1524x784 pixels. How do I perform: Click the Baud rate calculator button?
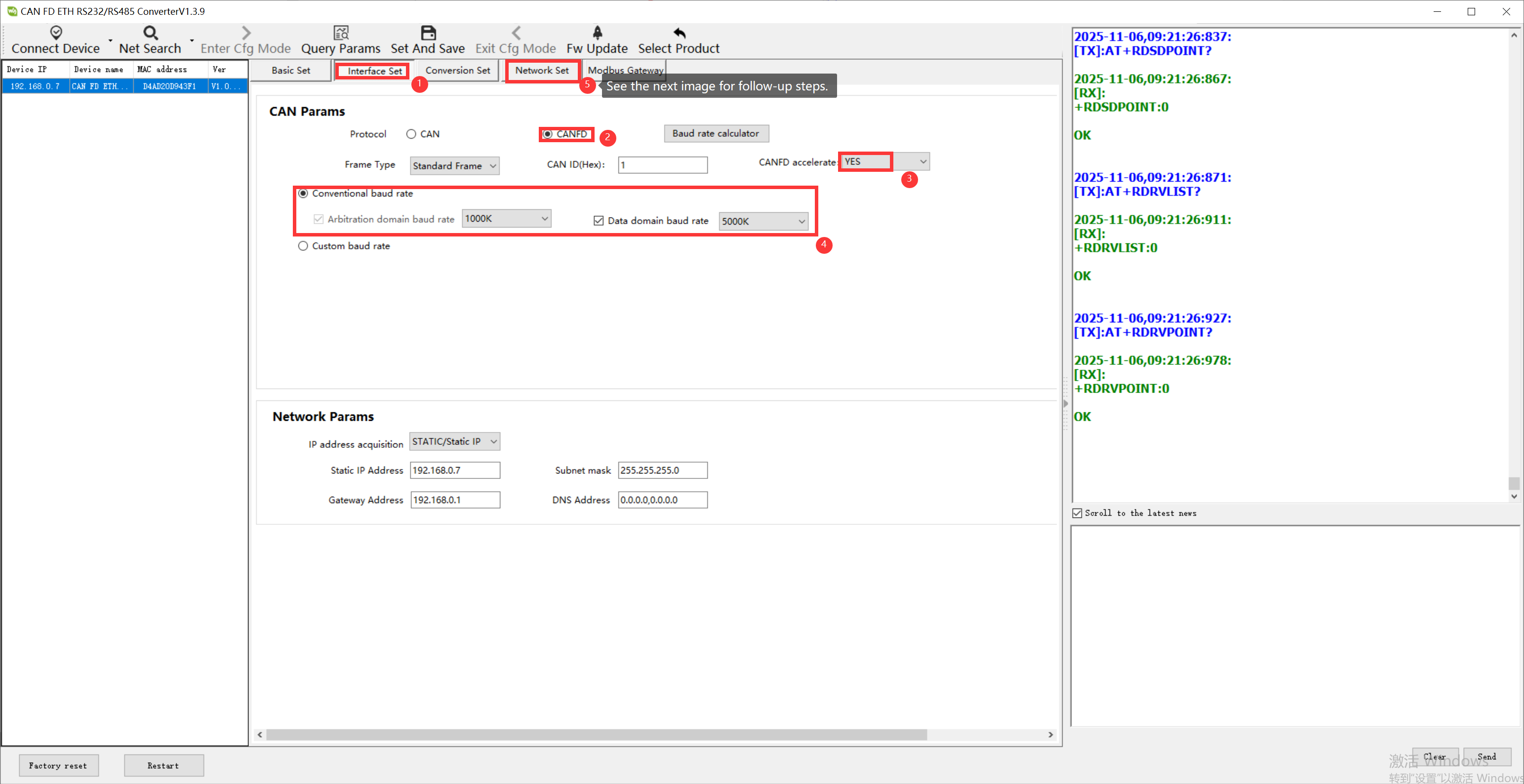tap(715, 134)
